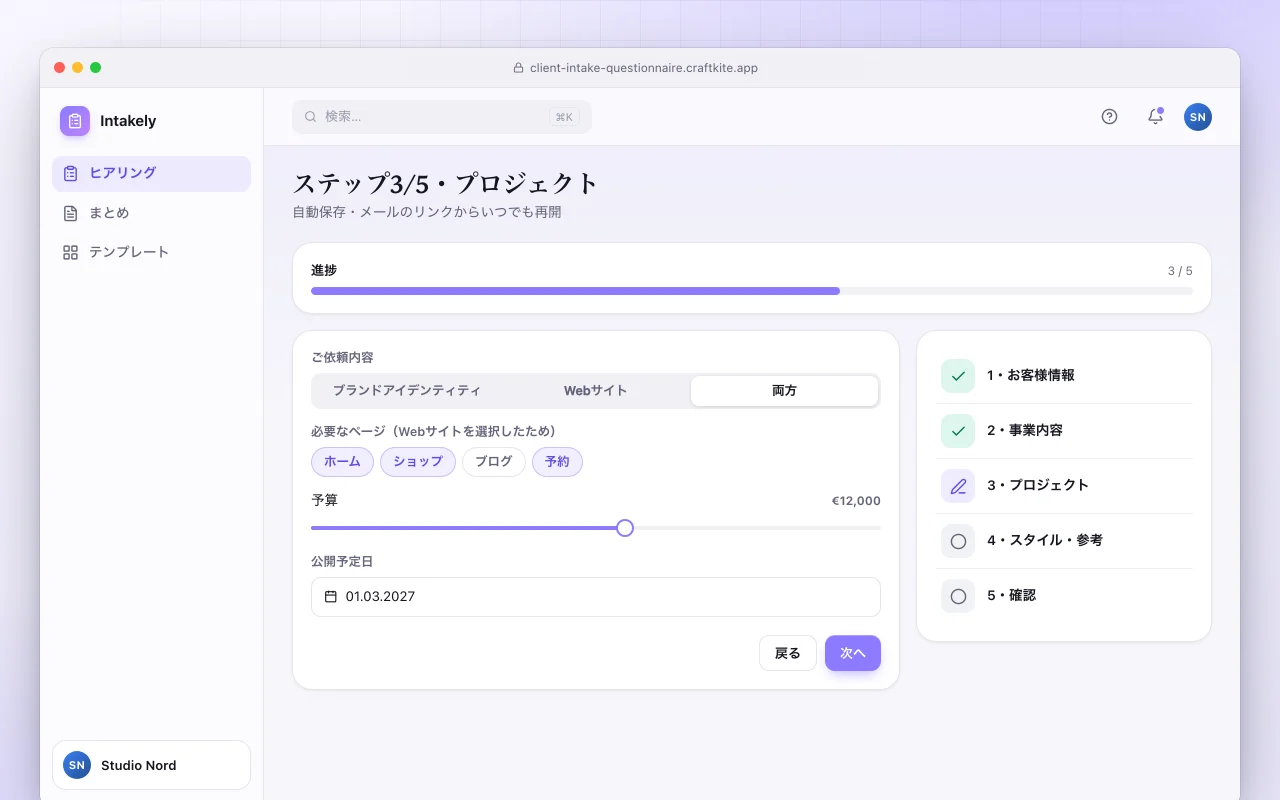
Task: Go to step 4・スタイル・参考
Action: point(1064,541)
